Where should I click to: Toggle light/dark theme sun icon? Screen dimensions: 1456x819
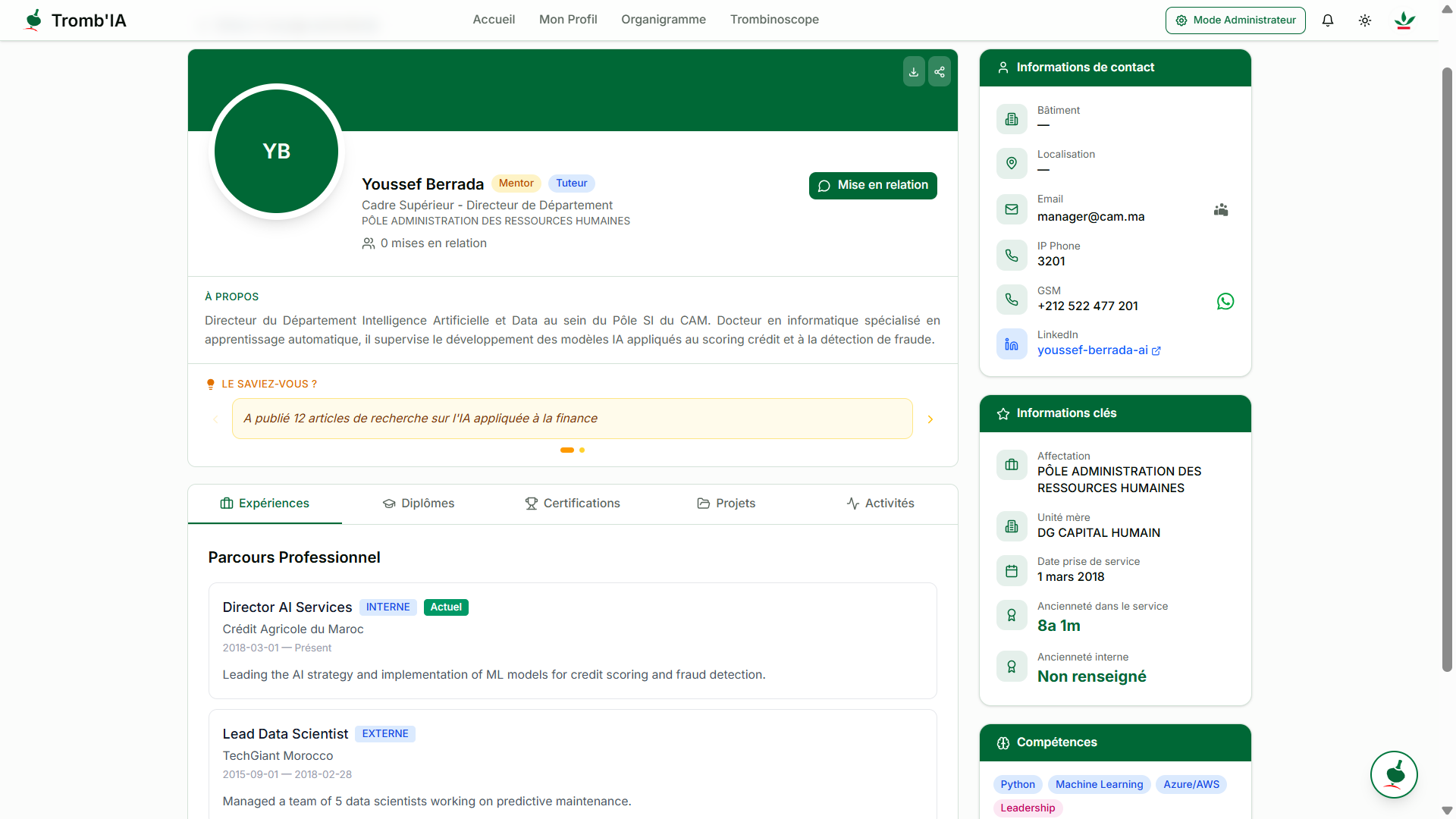point(1365,20)
